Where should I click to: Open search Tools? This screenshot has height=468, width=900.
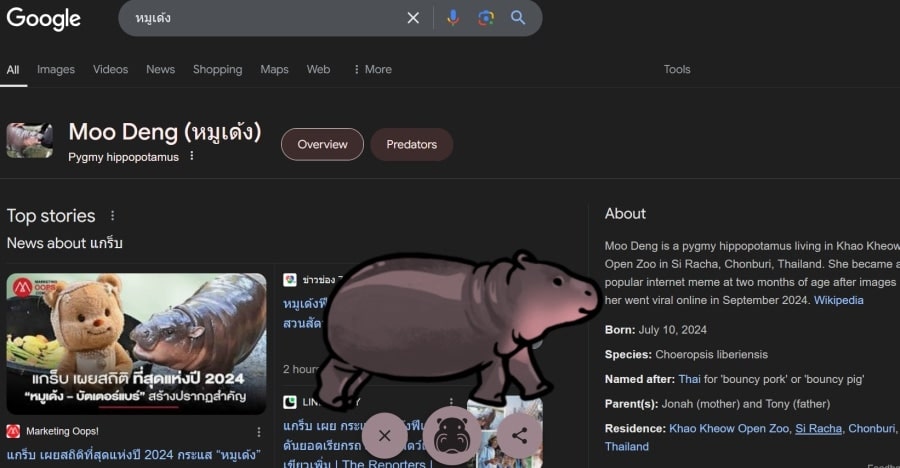click(677, 69)
